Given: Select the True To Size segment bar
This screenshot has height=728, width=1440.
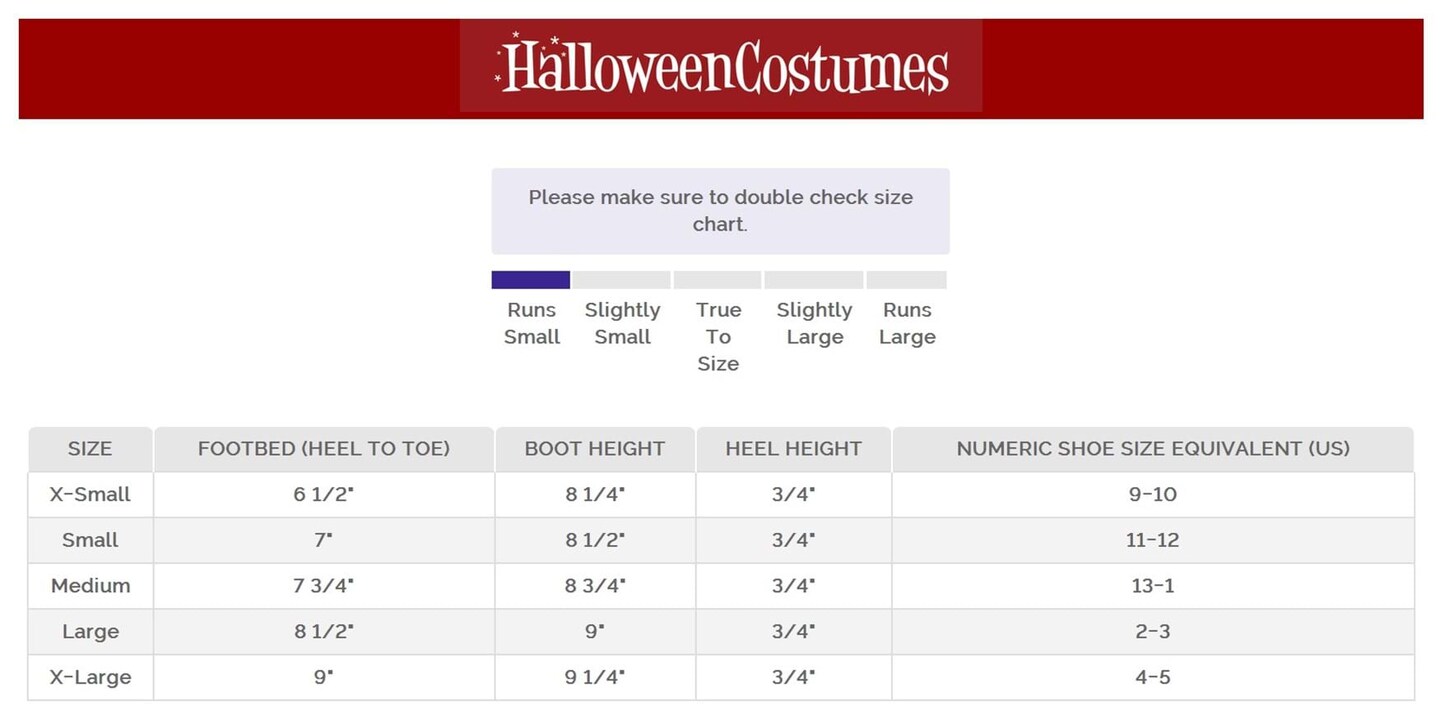Looking at the screenshot, I should 718,280.
